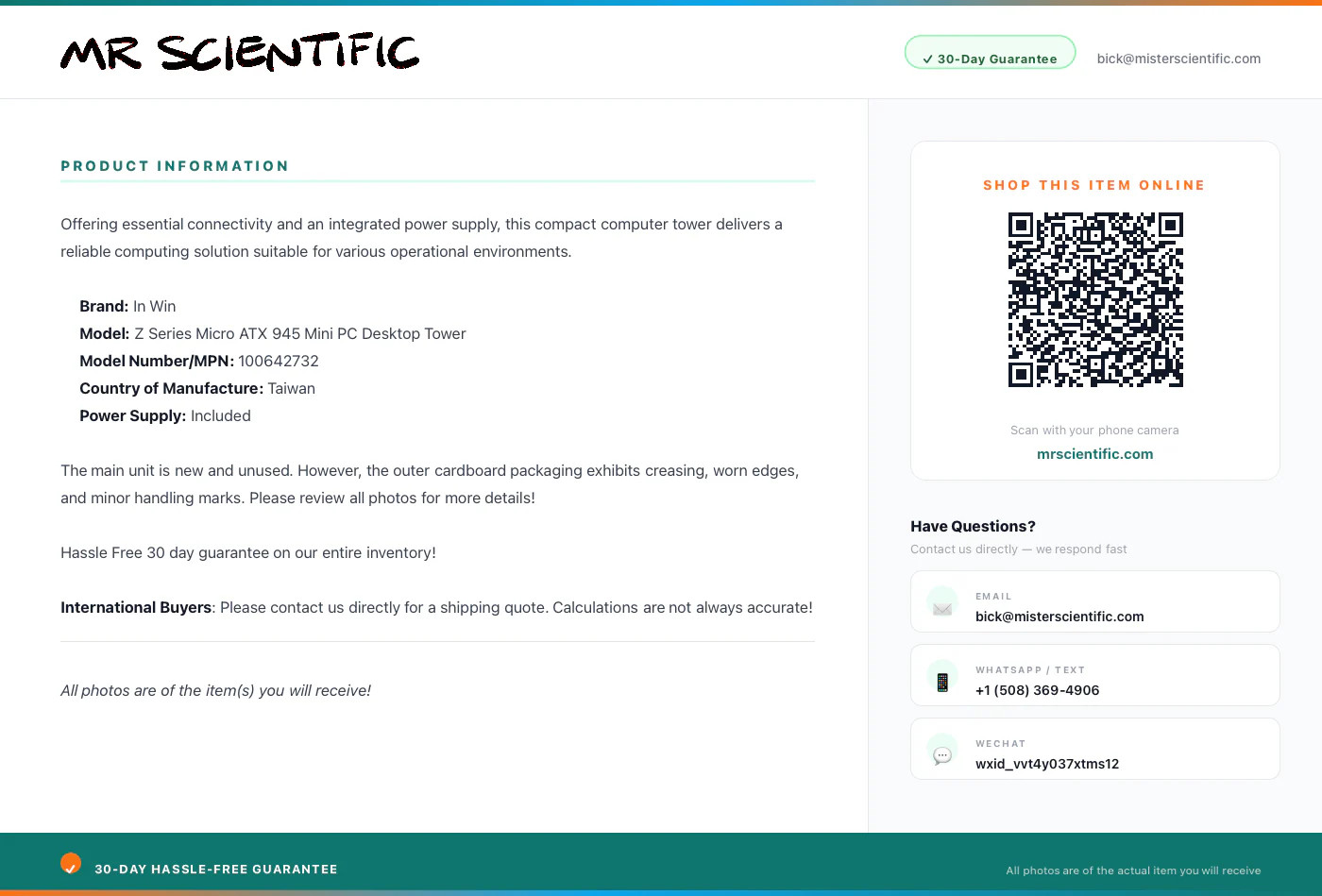Click the envelope icon in the Email card

[942, 608]
